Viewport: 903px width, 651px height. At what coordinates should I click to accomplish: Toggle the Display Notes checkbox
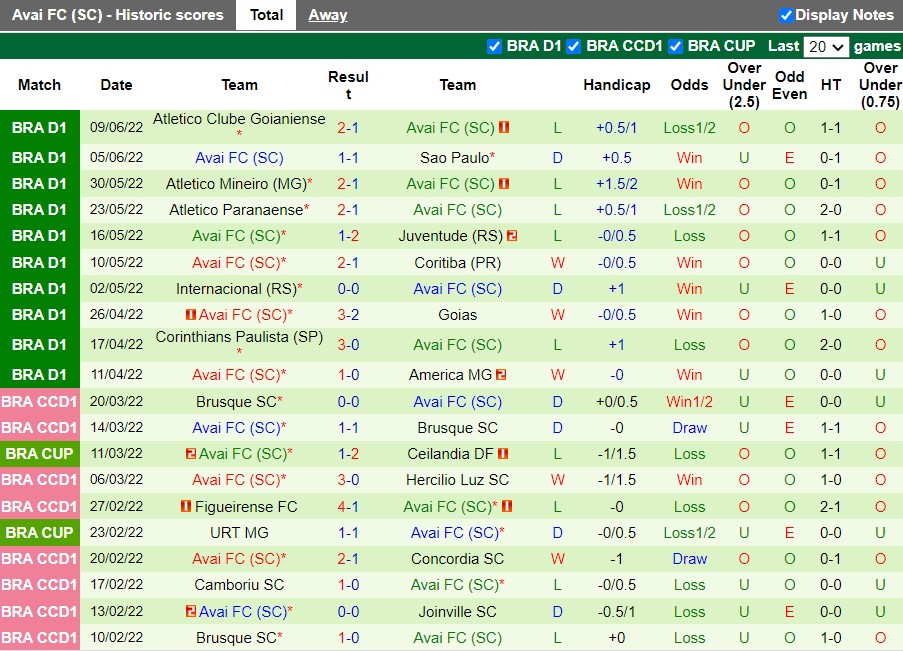tap(786, 16)
